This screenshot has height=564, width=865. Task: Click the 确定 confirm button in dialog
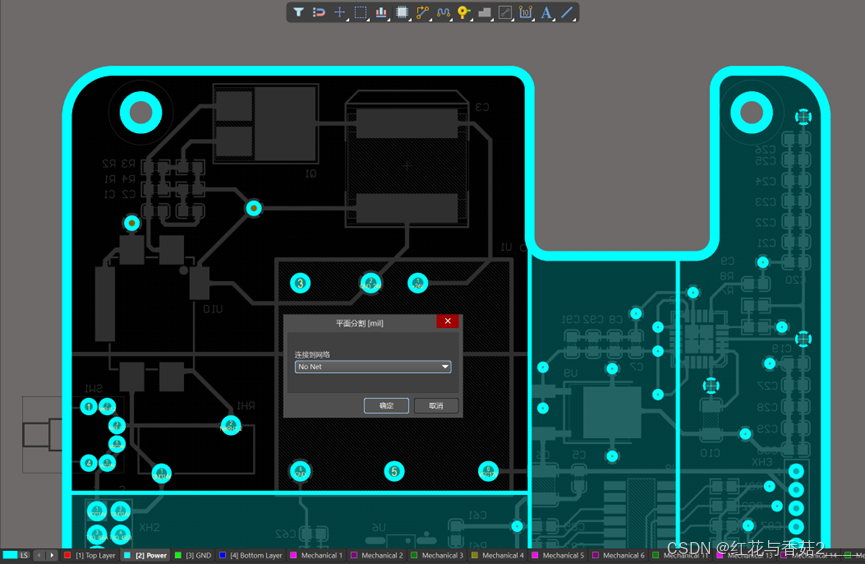(x=386, y=406)
